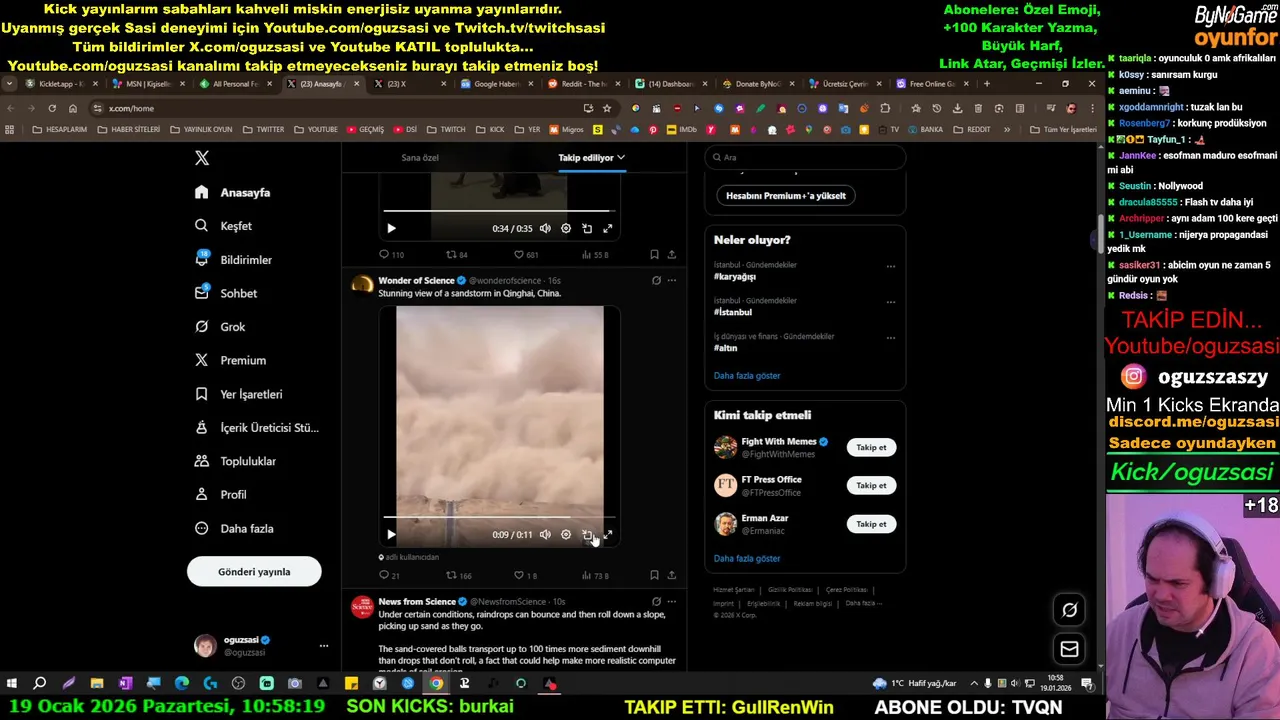Image resolution: width=1280 pixels, height=720 pixels.
Task: Mute the upper video at 0:34
Action: click(545, 228)
